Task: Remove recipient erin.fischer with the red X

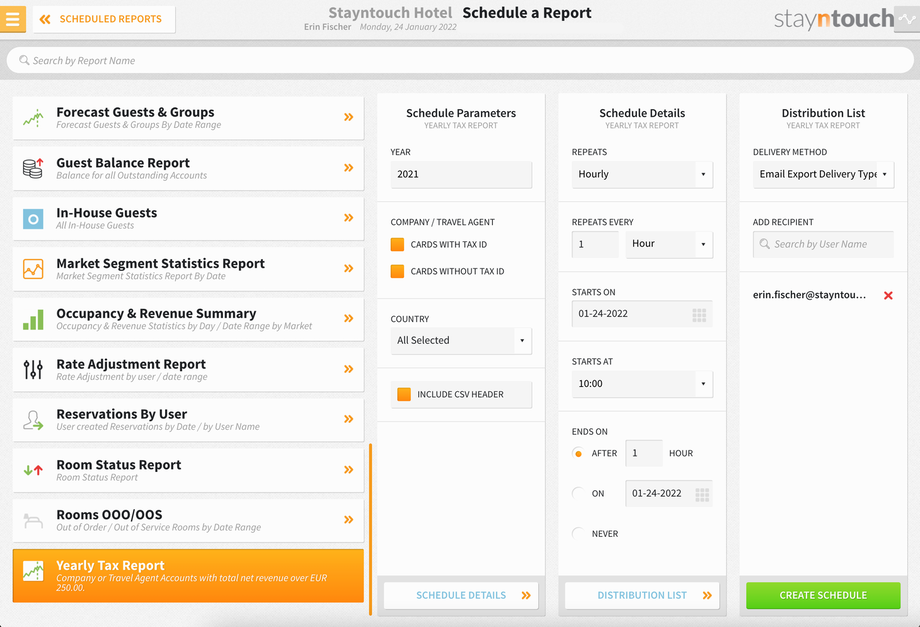Action: tap(888, 296)
